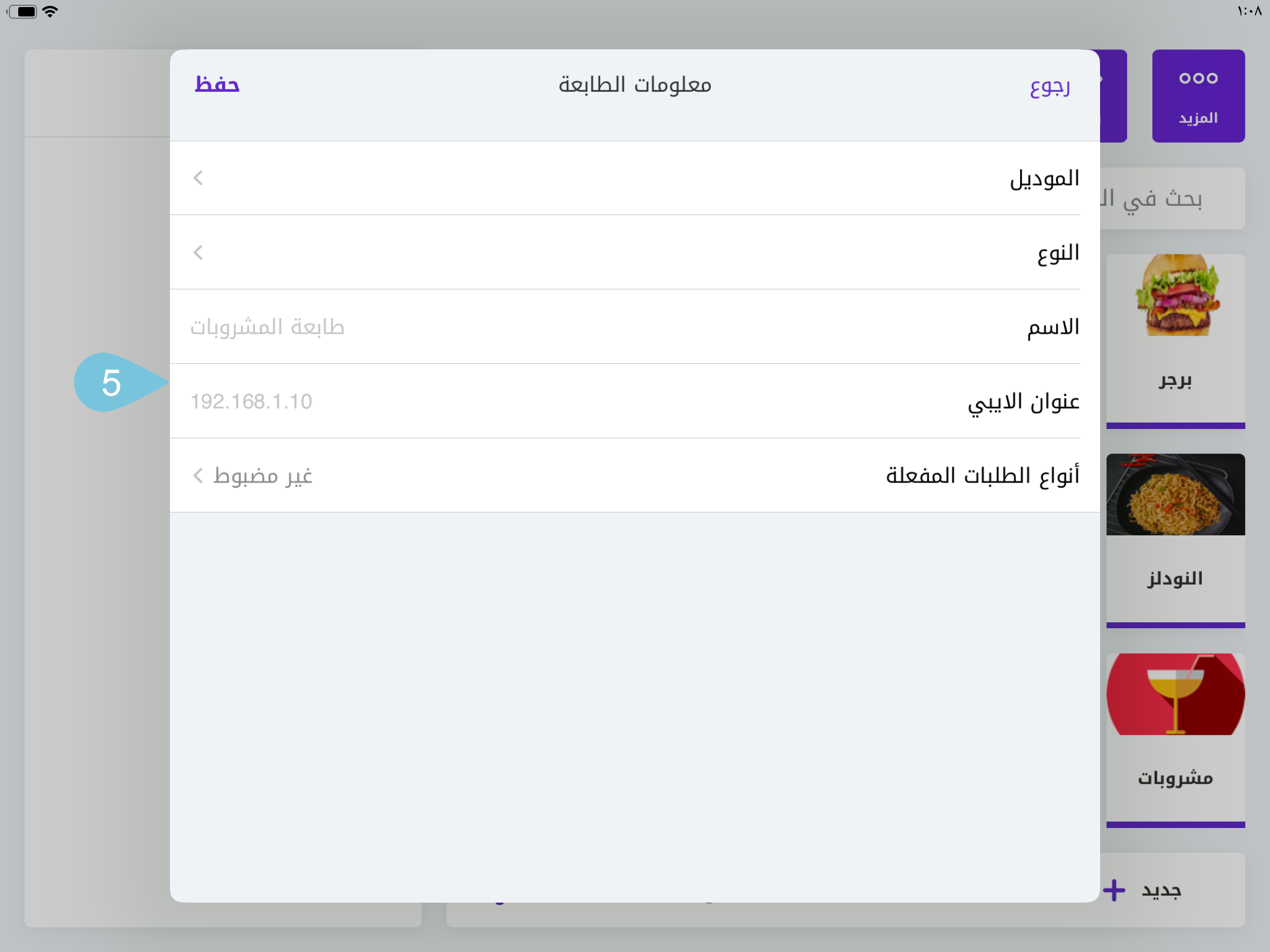Screen dimensions: 1270x952
Task: Tap the plus icon beside جديد
Action: [1114, 890]
